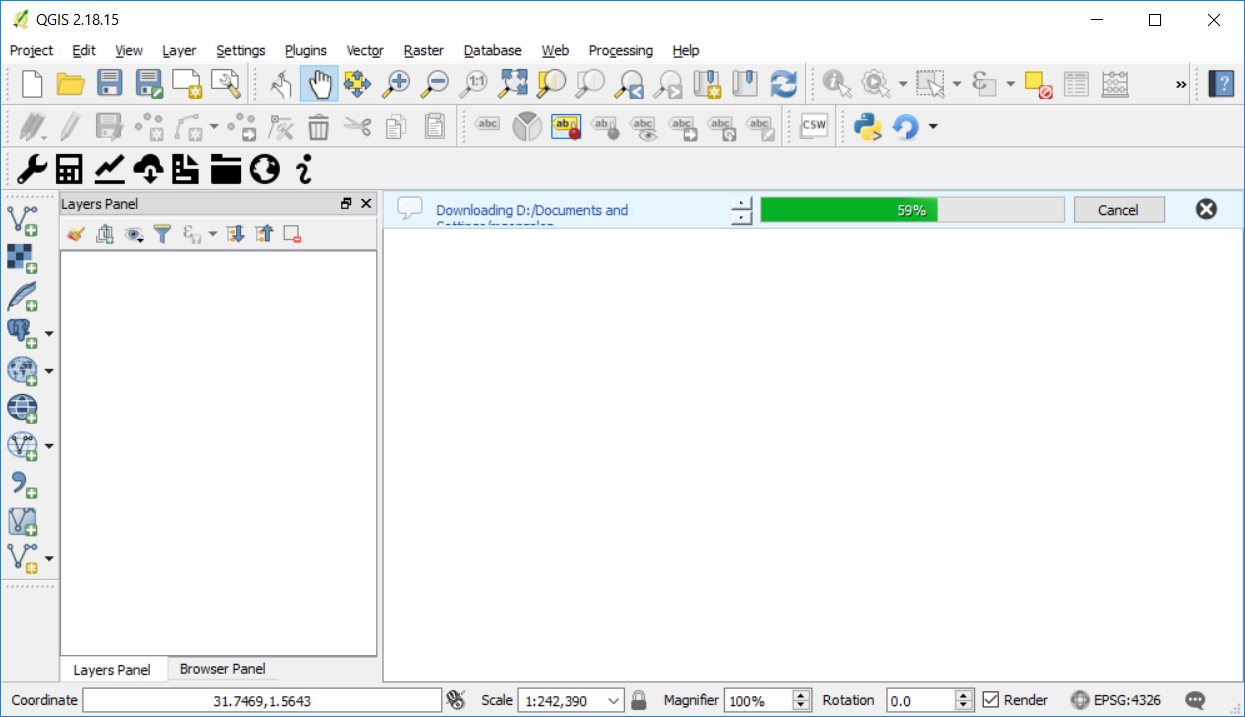
Task: Open the layer visibility eye presets menu
Action: (133, 234)
